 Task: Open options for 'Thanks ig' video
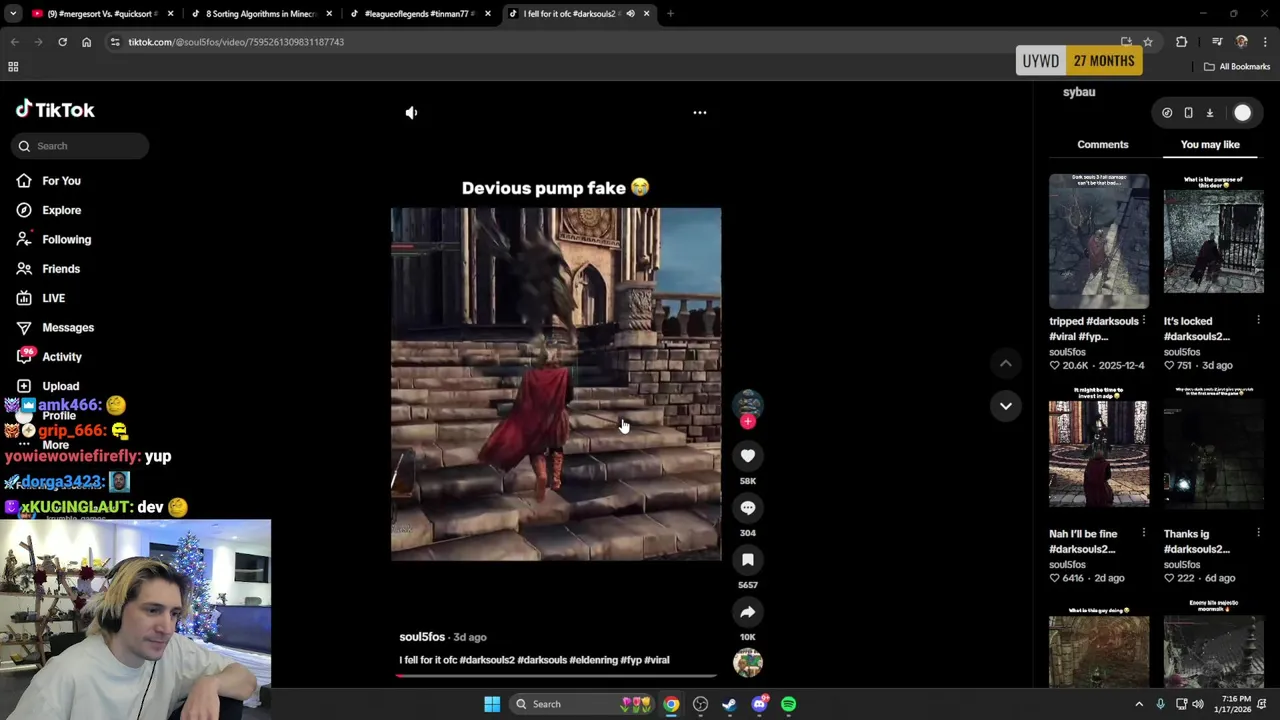coord(1258,534)
